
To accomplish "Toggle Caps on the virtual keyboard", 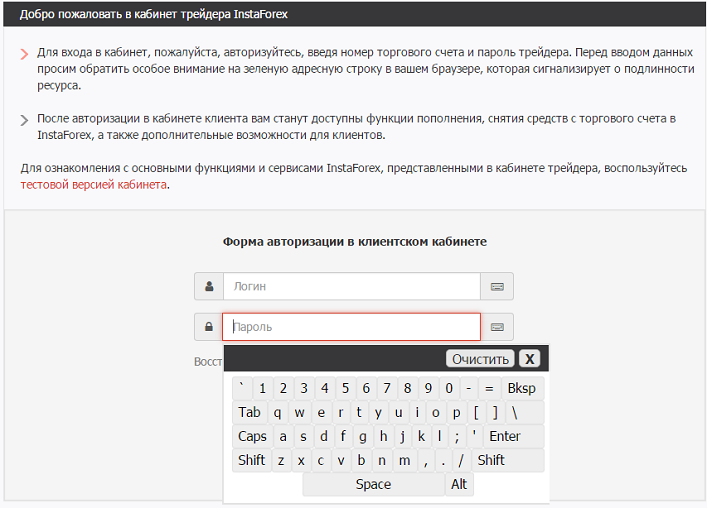I will tap(252, 436).
